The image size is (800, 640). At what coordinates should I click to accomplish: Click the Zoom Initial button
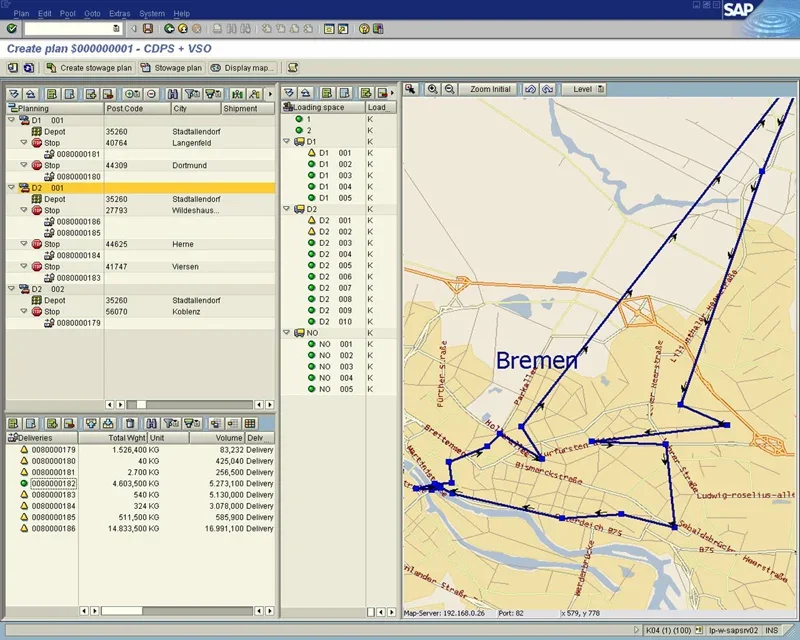490,89
